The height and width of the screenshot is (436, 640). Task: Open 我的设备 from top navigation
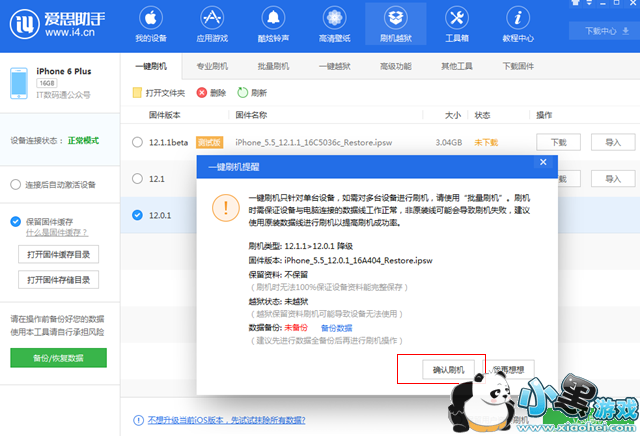151,24
